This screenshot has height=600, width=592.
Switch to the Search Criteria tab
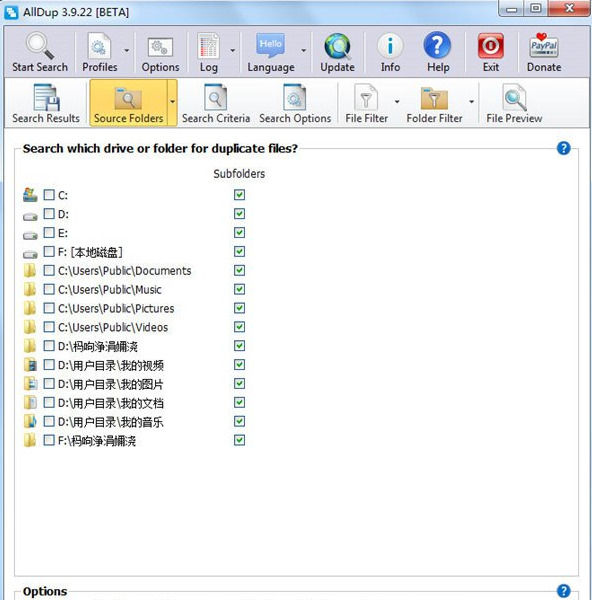[x=216, y=103]
